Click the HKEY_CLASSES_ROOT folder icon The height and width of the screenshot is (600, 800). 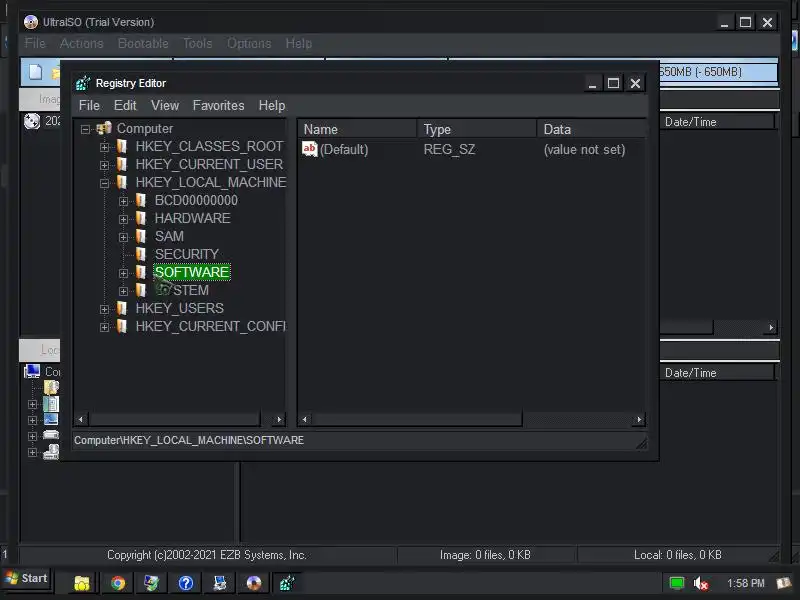121,146
